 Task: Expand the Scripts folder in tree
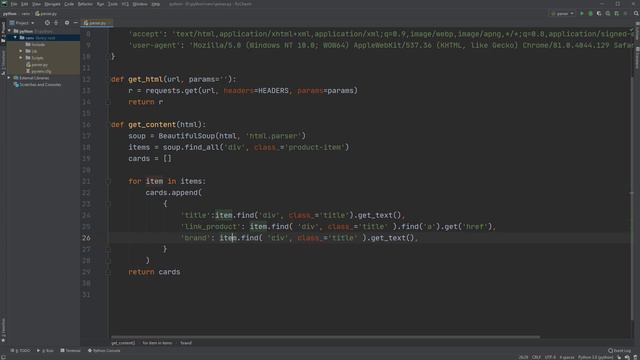(21, 58)
